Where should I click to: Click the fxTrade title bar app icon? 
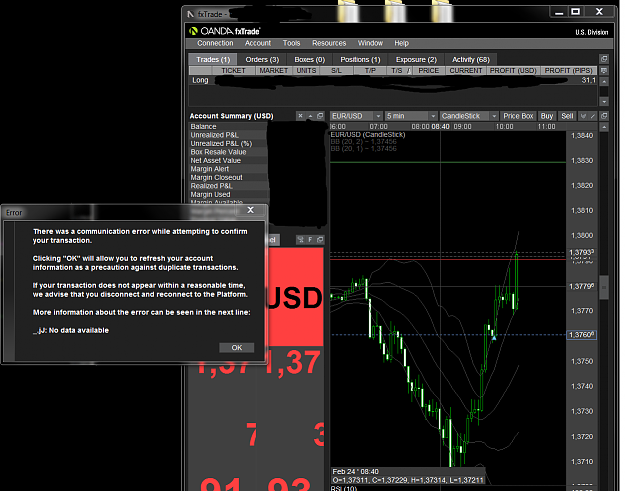(191, 14)
